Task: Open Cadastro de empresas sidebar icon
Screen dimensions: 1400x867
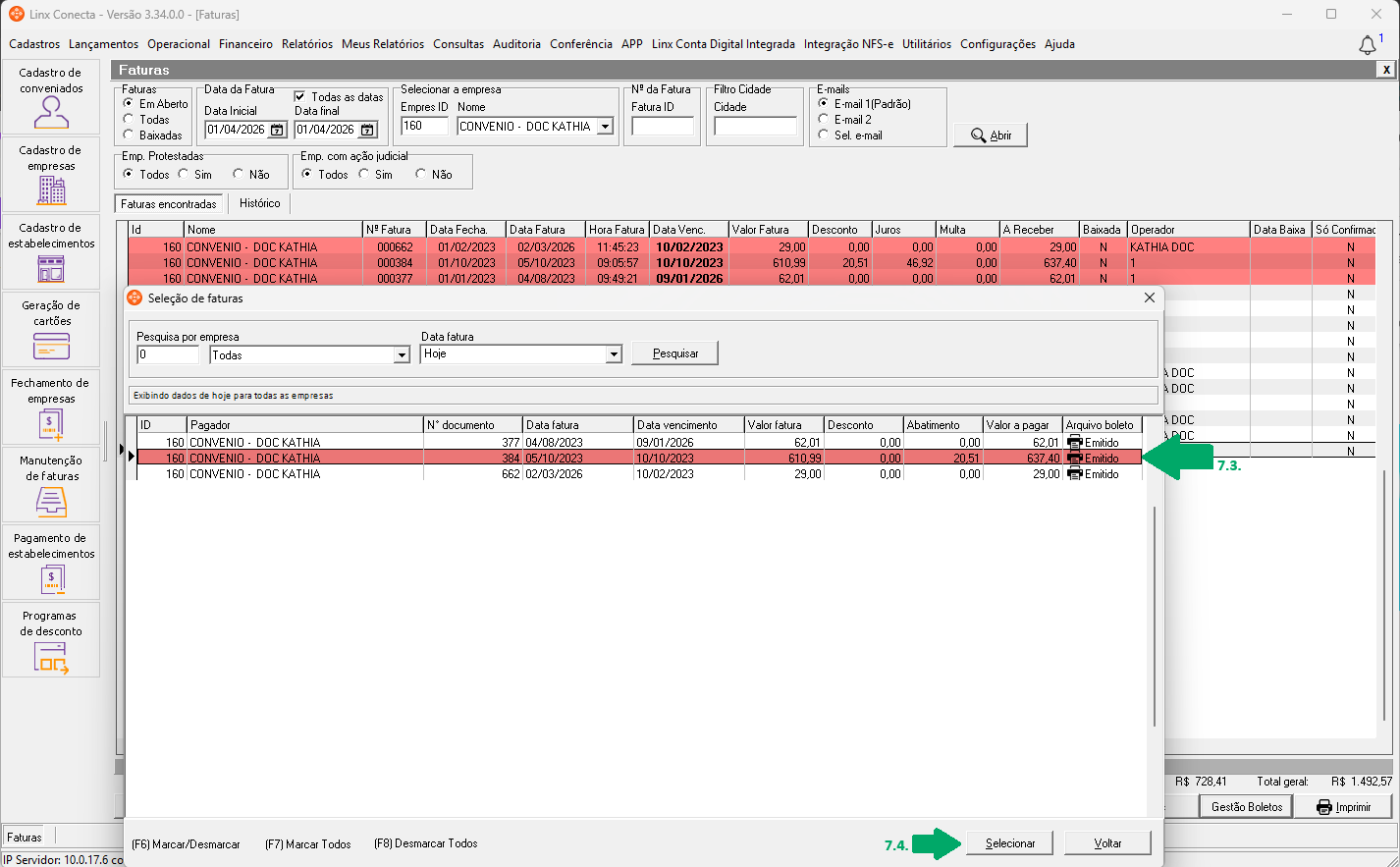Action: point(51,175)
